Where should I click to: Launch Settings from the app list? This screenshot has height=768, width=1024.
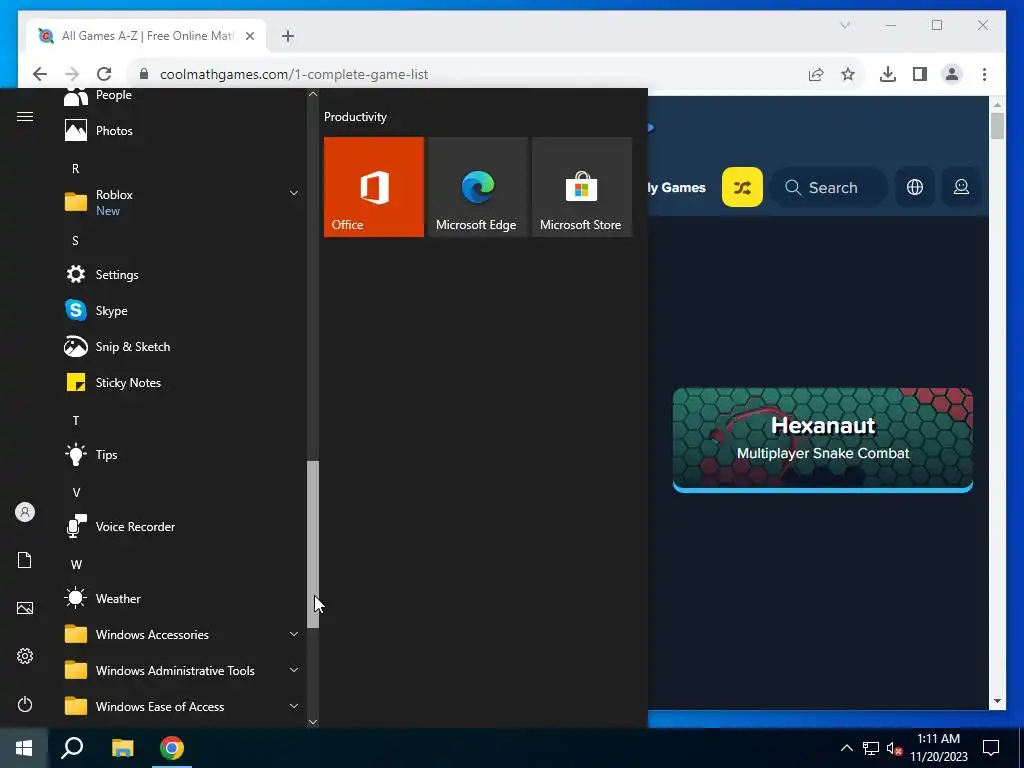(181, 274)
